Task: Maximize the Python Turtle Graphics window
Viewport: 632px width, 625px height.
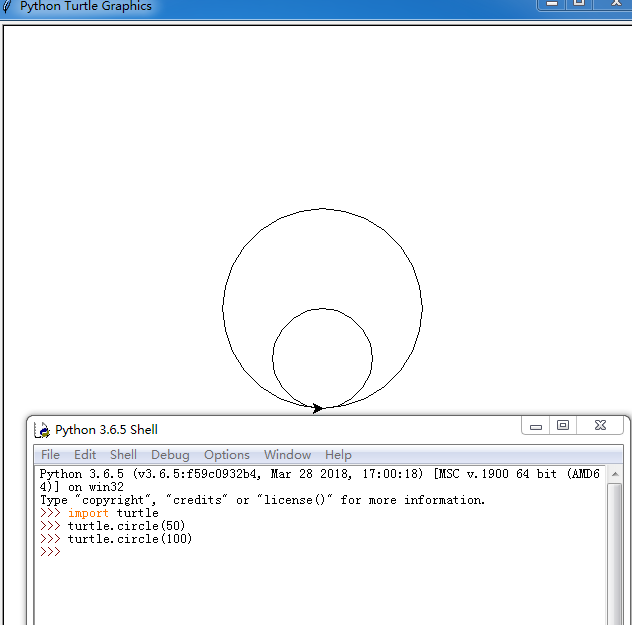Action: (578, 4)
